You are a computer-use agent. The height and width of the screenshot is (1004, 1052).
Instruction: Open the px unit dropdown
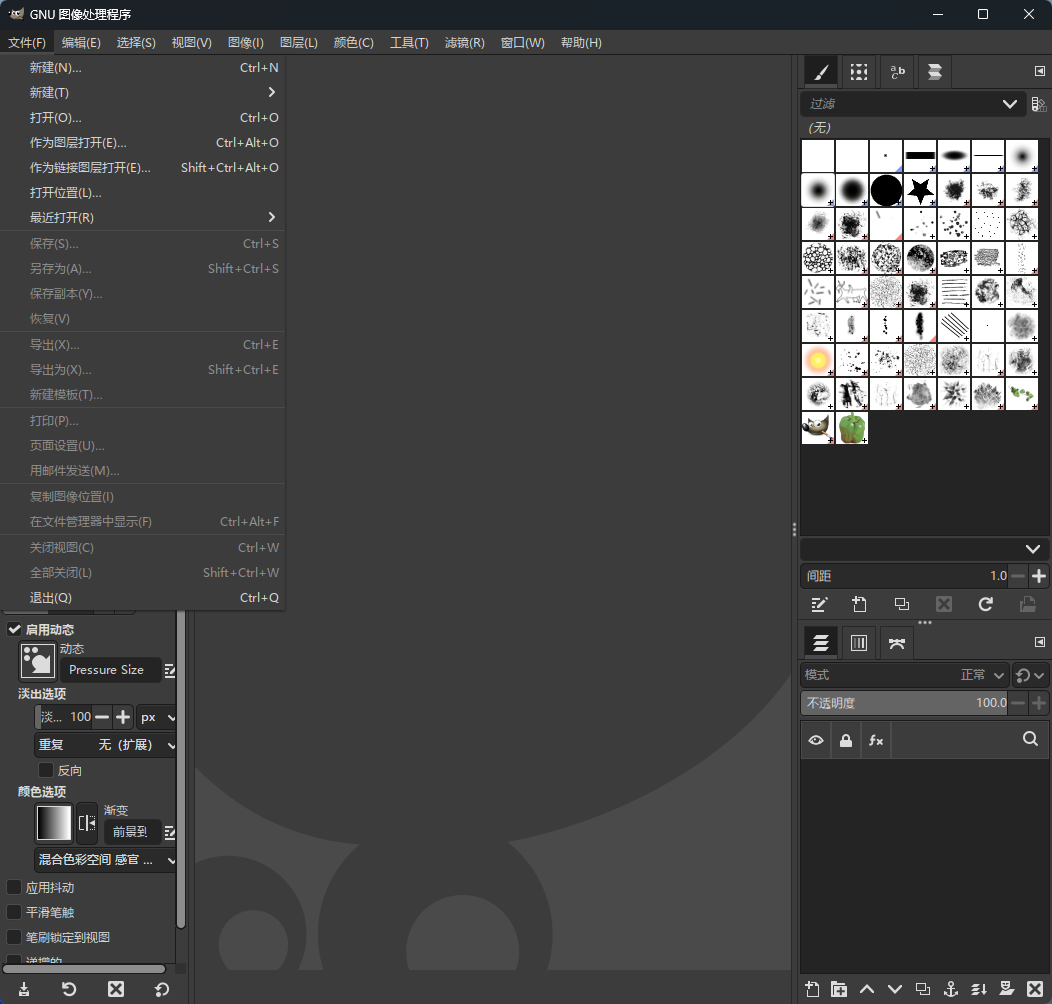point(156,717)
